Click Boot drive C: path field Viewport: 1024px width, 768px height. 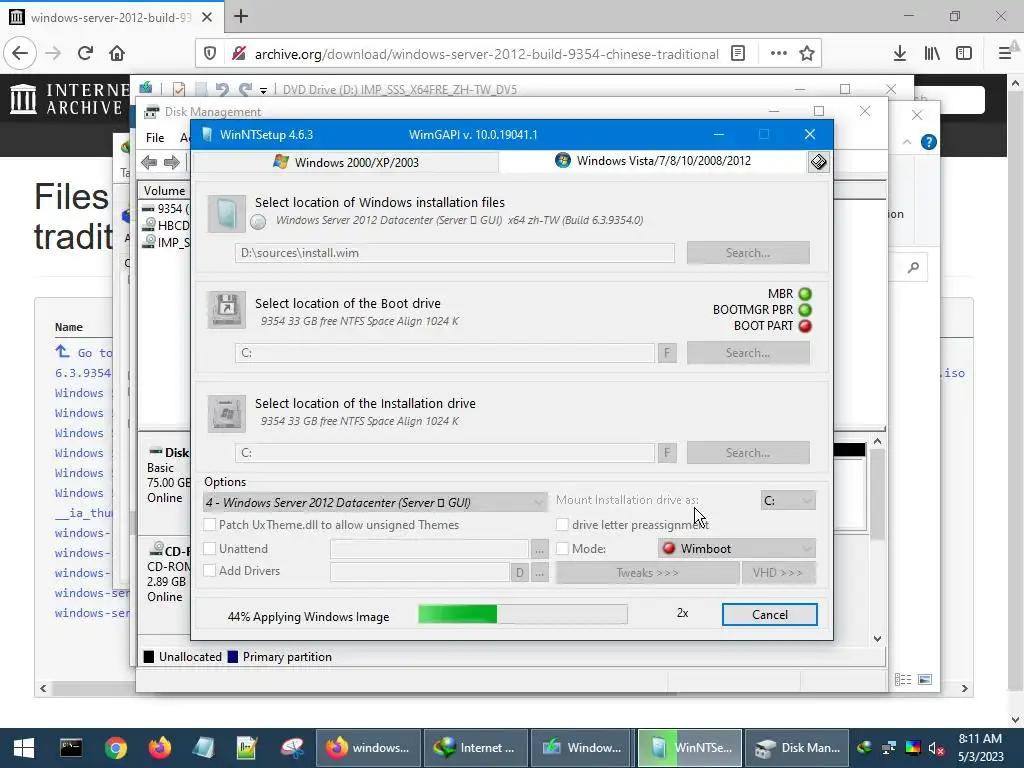click(445, 353)
